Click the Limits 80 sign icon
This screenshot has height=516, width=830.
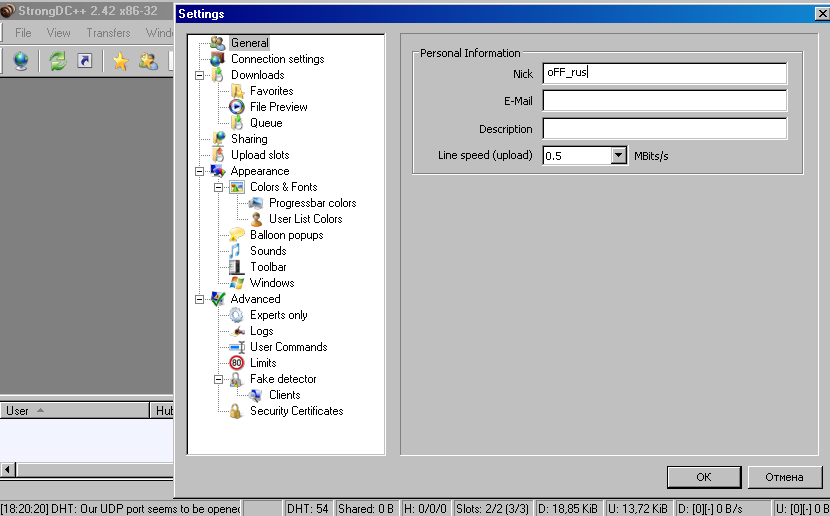pyautogui.click(x=237, y=363)
